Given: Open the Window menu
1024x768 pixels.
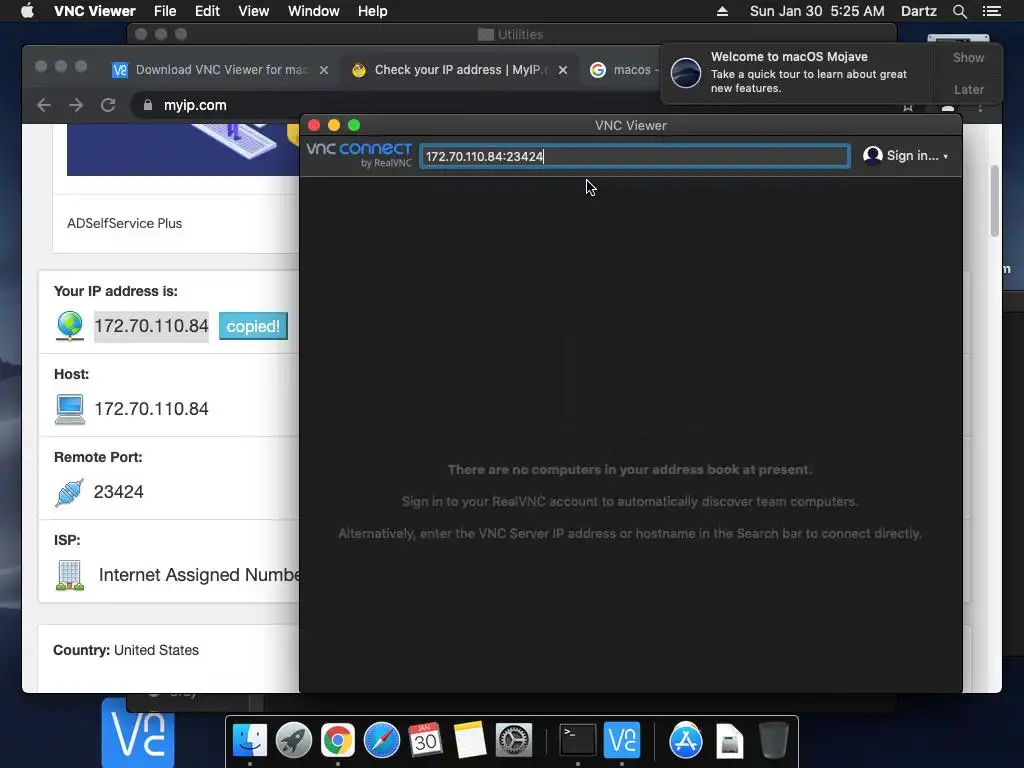Looking at the screenshot, I should tap(313, 11).
